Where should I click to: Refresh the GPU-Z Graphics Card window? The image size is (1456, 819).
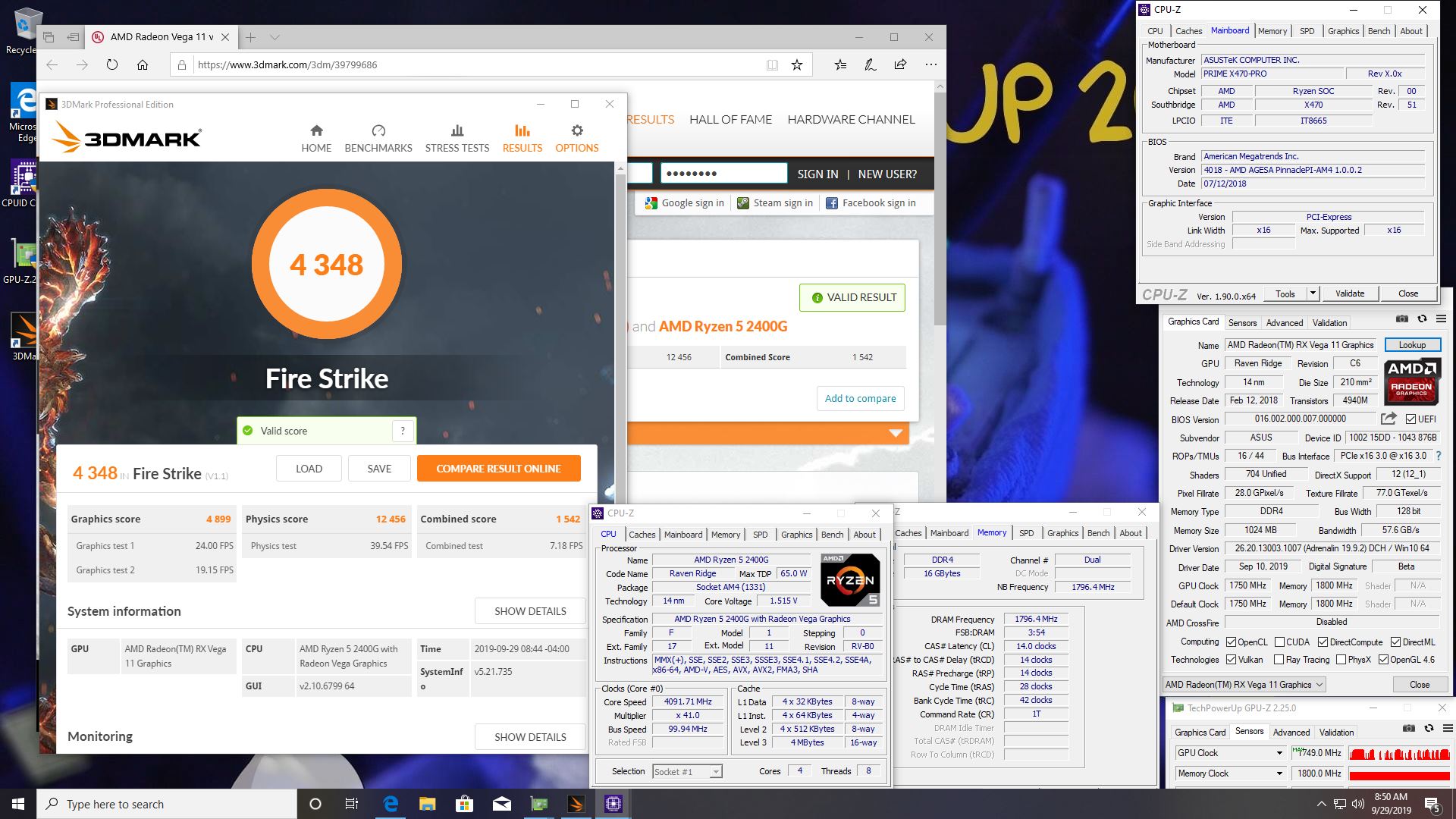pyautogui.click(x=1422, y=318)
